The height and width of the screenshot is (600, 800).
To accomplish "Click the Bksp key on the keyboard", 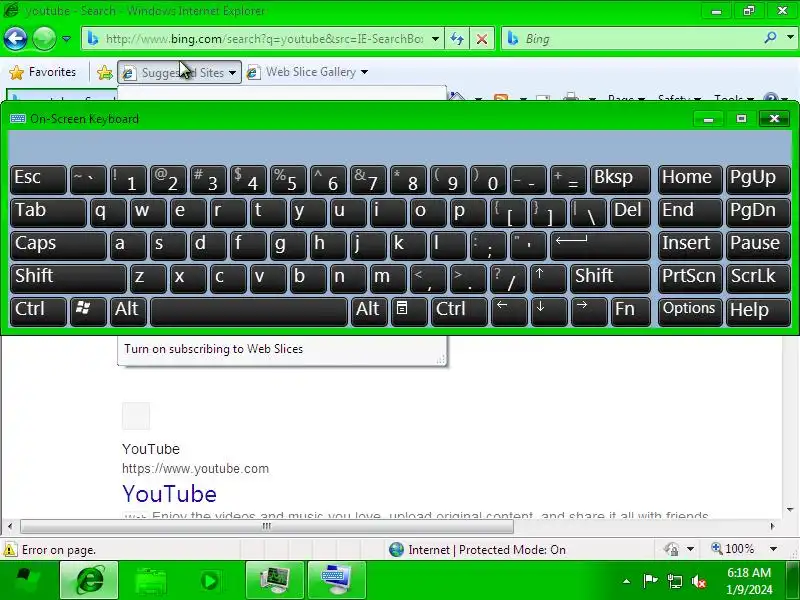I will pyautogui.click(x=620, y=180).
